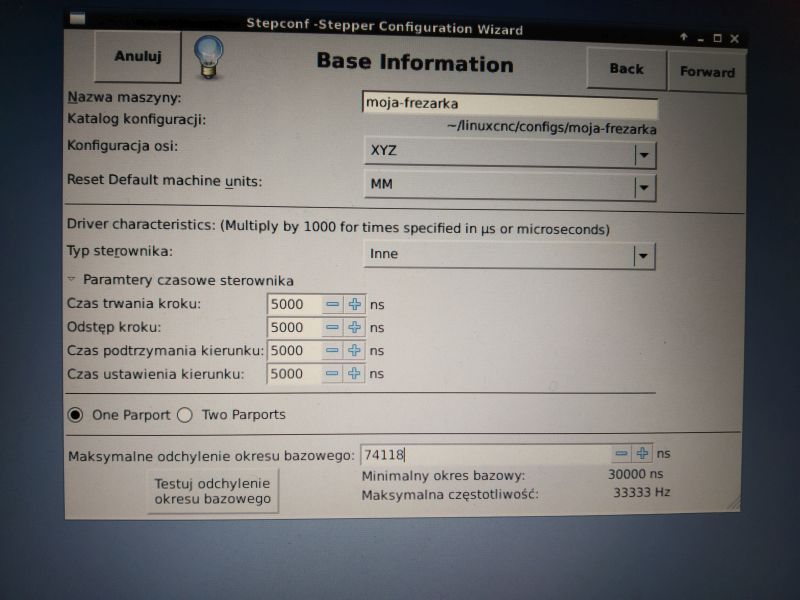800x600 pixels.
Task: Decrease base period jitter with minus icon
Action: pos(621,453)
